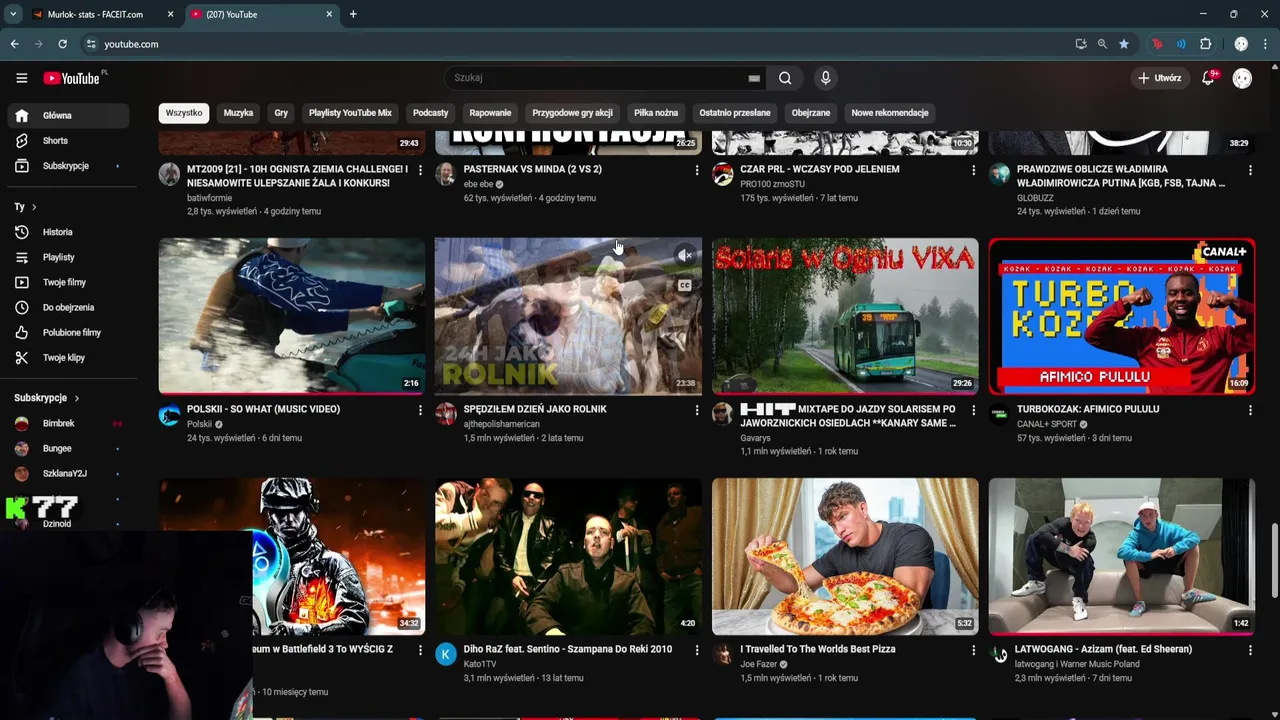
Task: Click the Utwórz create button
Action: pyautogui.click(x=1159, y=78)
